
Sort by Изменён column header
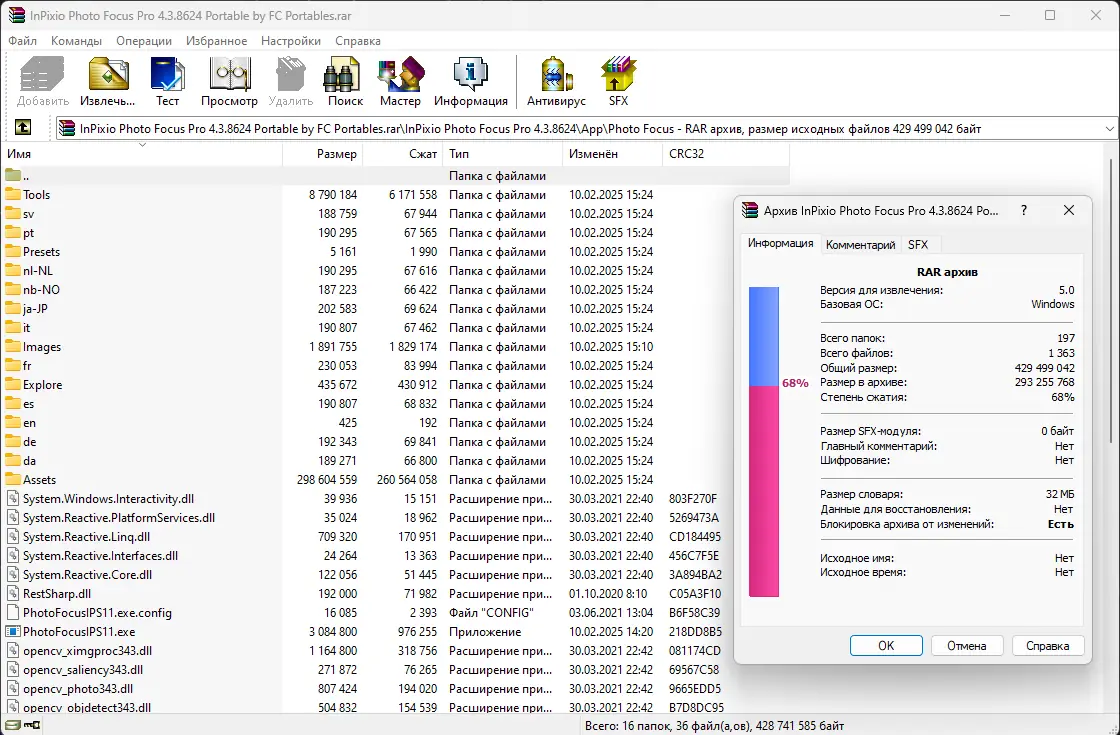point(613,154)
